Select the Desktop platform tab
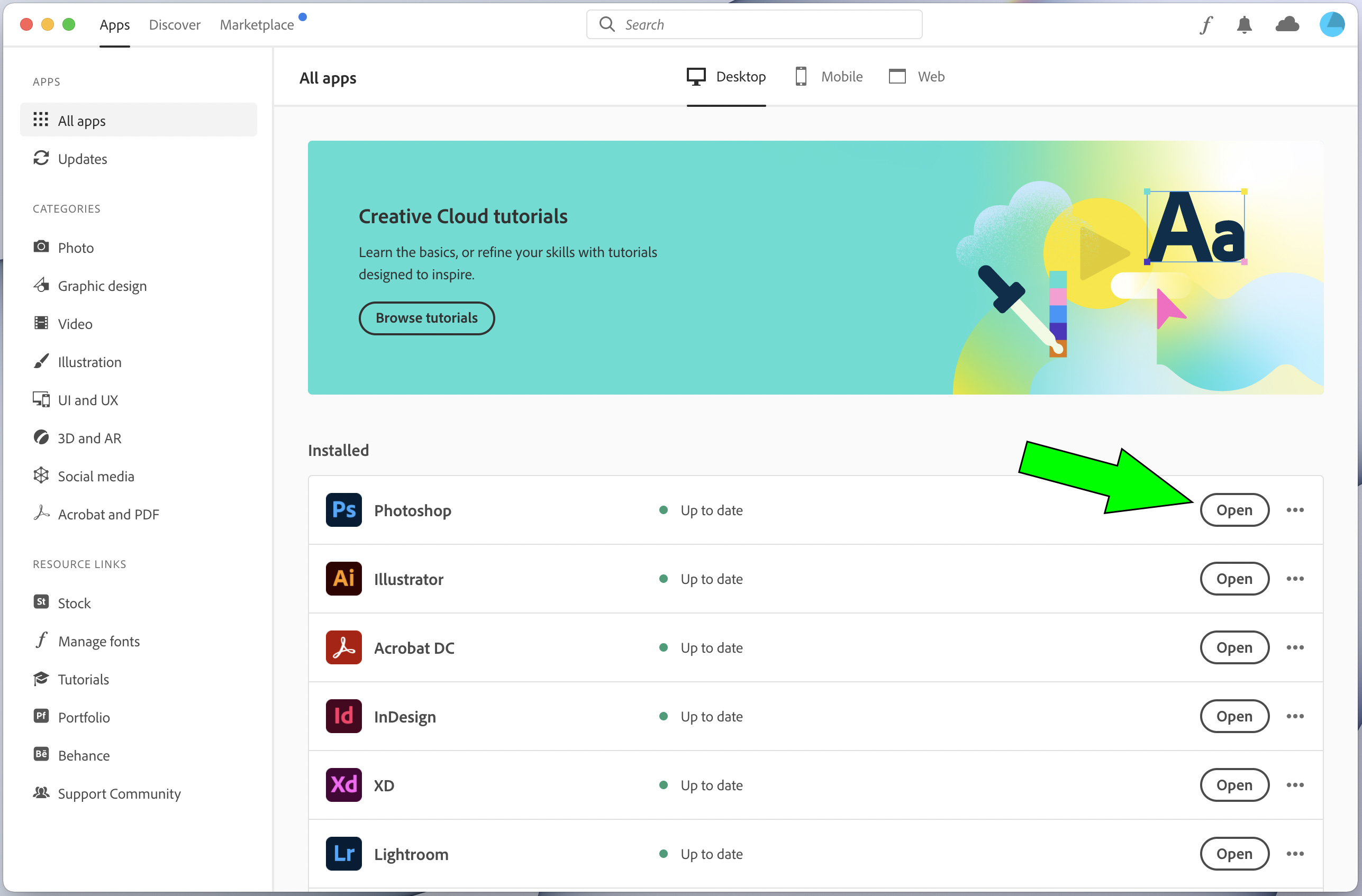 [x=726, y=77]
